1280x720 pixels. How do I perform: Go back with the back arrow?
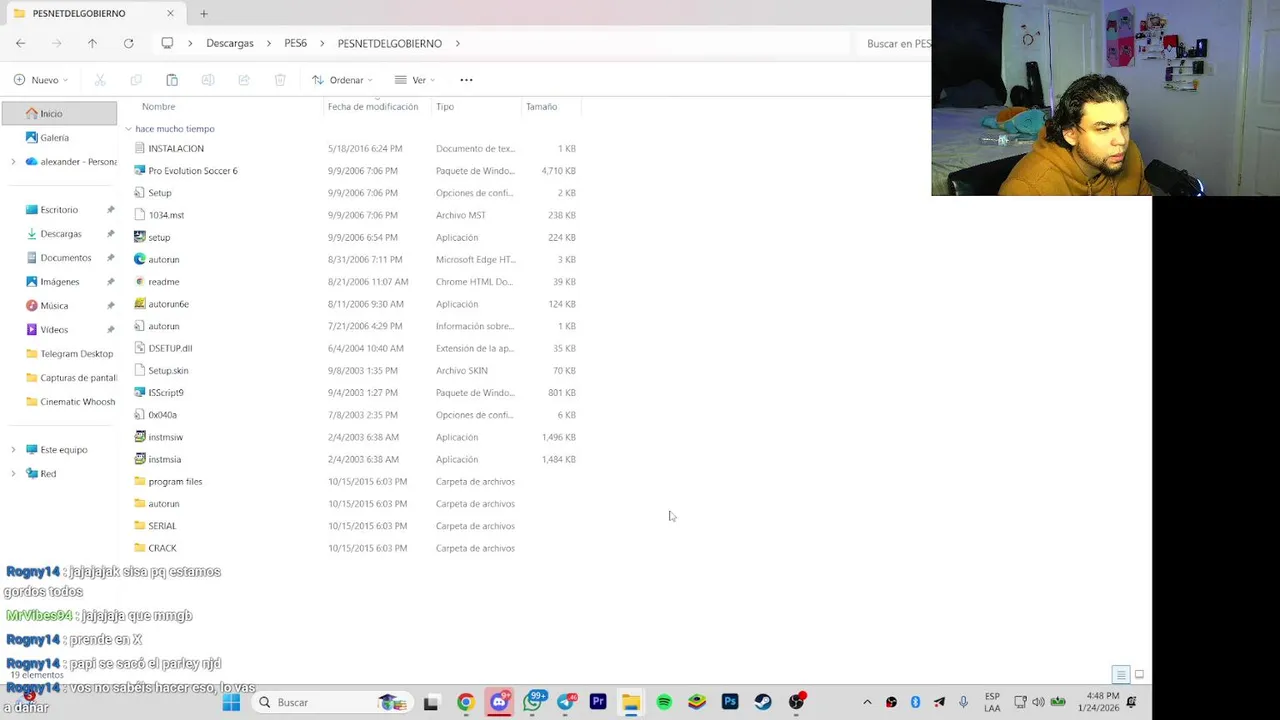point(21,43)
